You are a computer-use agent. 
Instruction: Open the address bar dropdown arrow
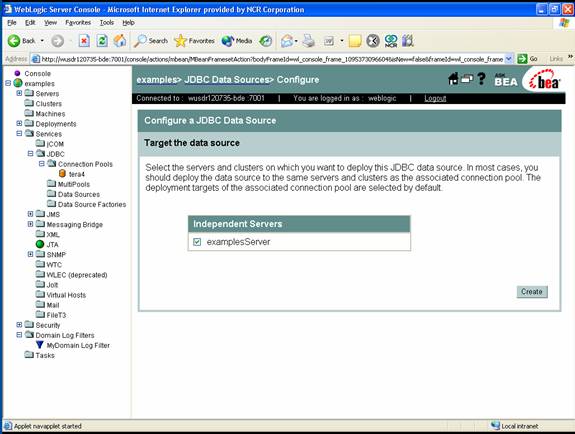point(509,59)
